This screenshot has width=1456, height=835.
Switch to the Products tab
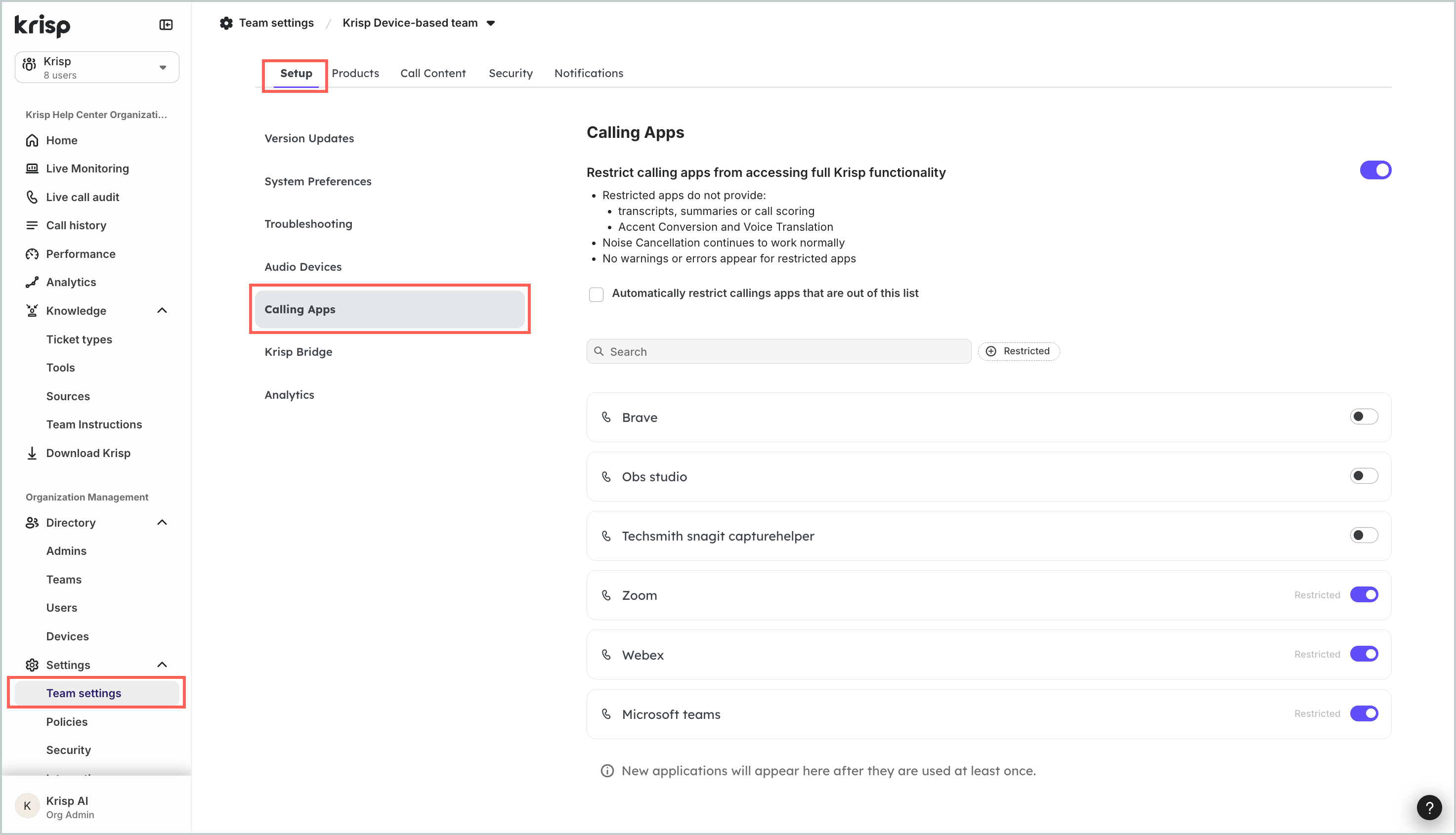pos(355,74)
